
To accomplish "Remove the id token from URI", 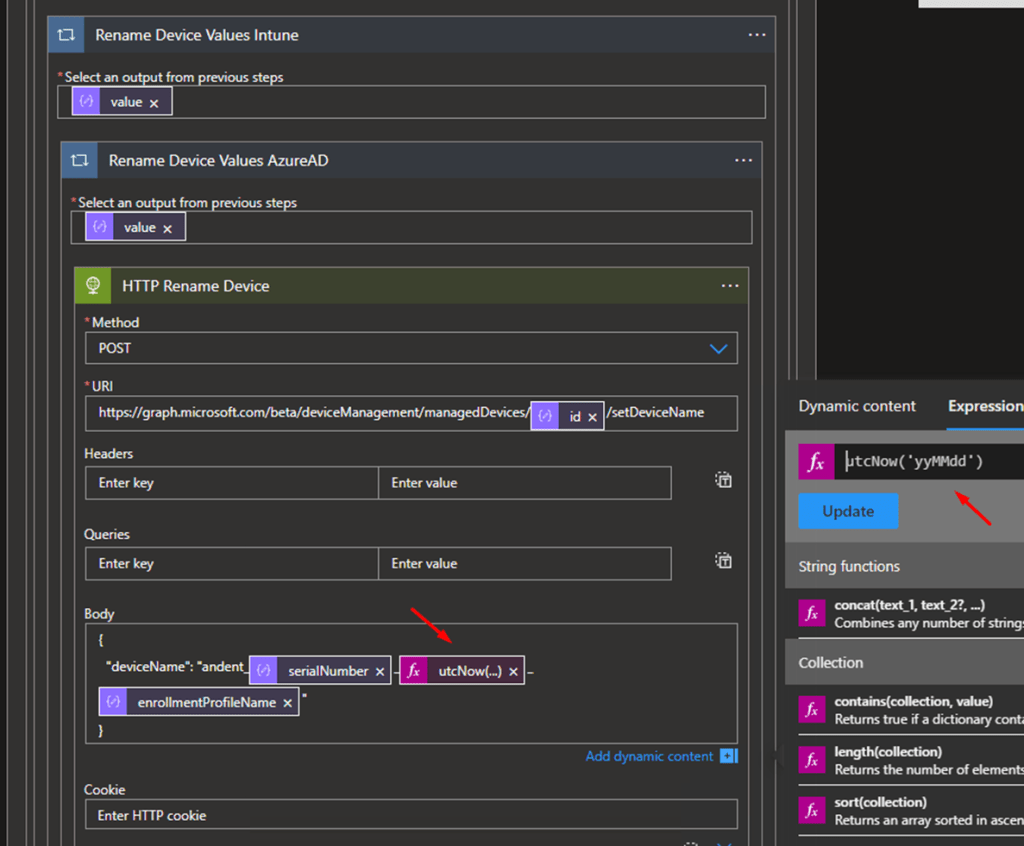I will (x=592, y=417).
